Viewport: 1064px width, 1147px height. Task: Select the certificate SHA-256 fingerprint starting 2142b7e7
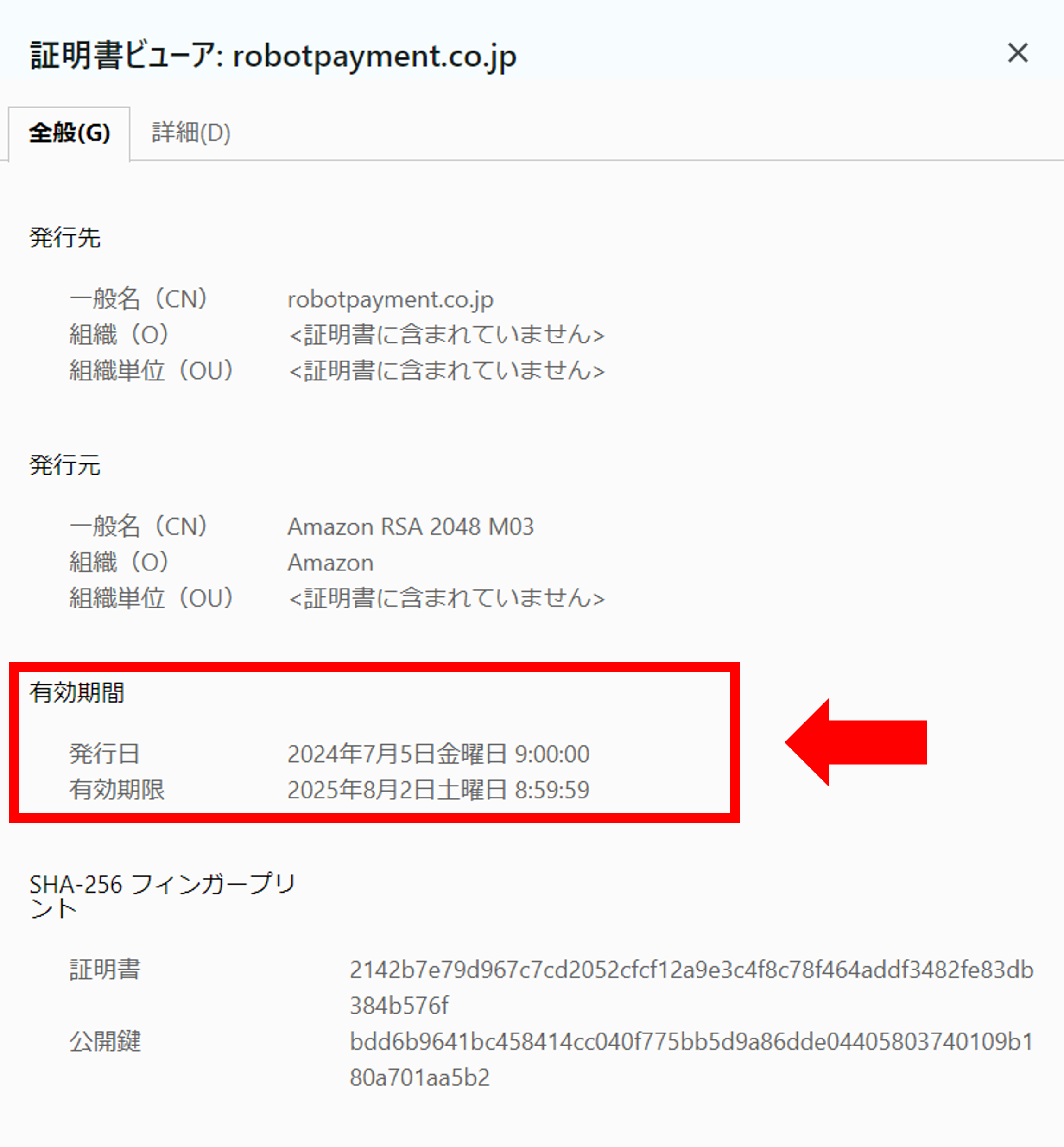click(x=691, y=988)
